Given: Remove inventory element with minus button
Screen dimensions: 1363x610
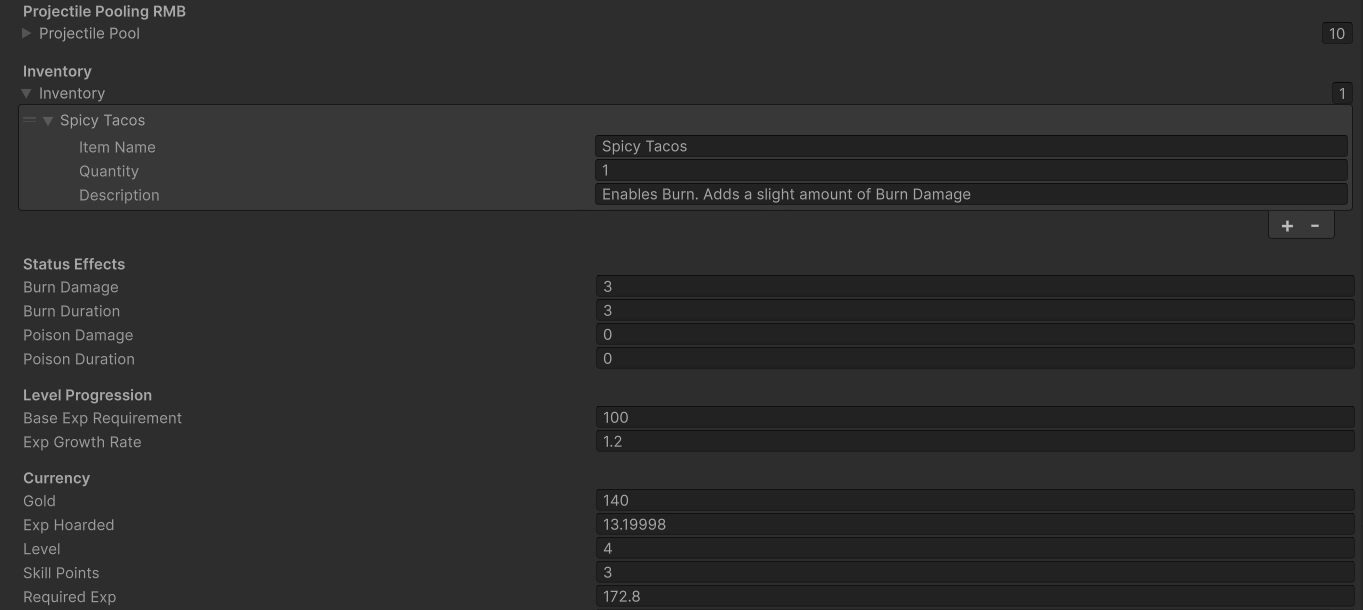Looking at the screenshot, I should 1315,226.
